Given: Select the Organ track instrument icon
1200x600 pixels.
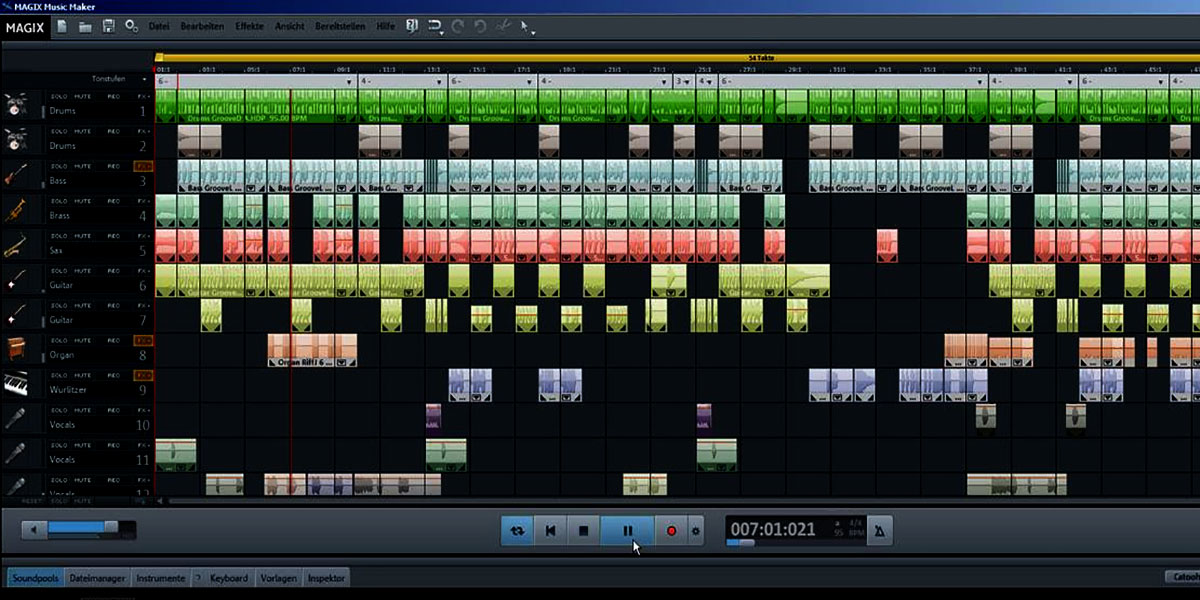Looking at the screenshot, I should coord(15,350).
